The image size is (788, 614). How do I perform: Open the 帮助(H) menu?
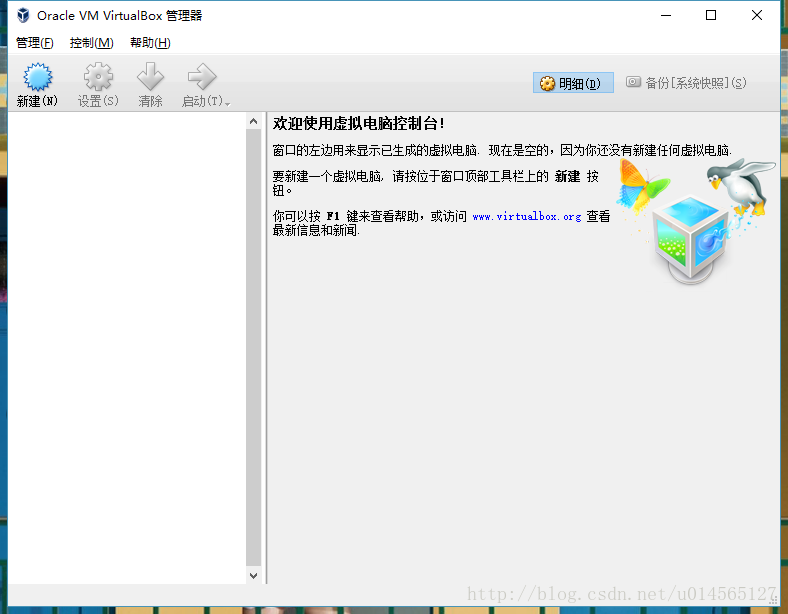click(x=150, y=43)
